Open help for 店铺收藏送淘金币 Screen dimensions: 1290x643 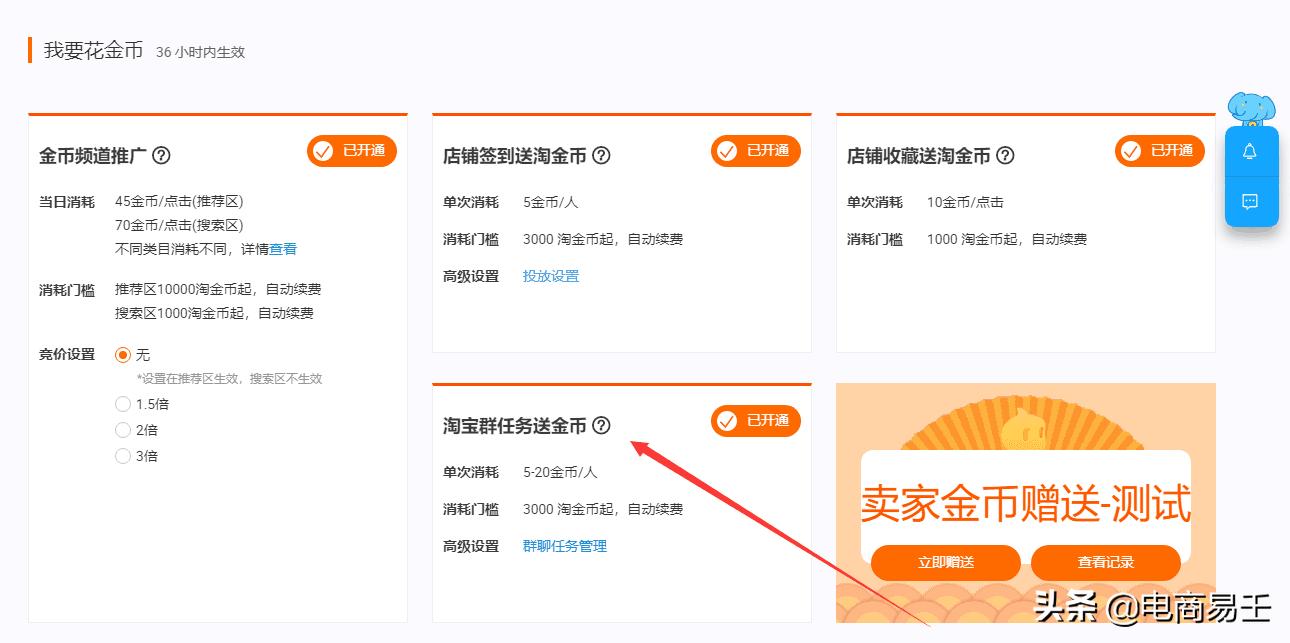1003,154
